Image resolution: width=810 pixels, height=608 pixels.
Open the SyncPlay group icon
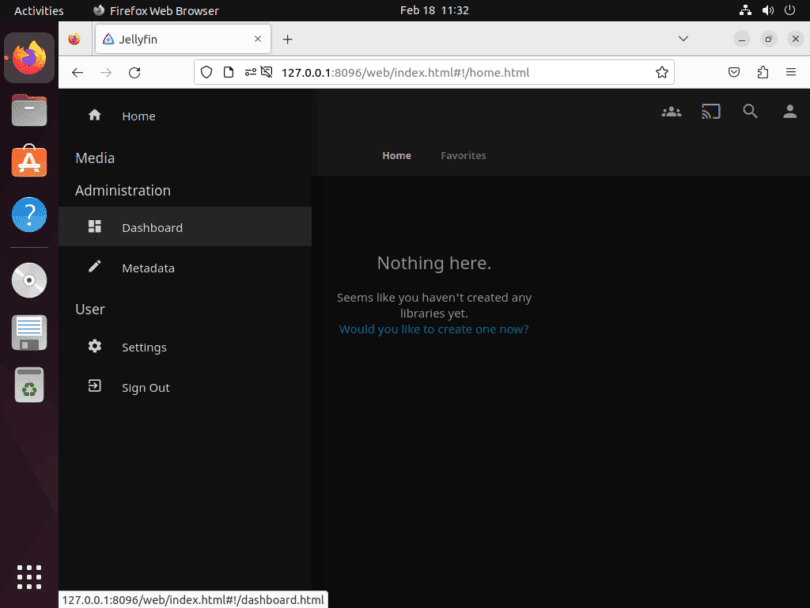click(671, 111)
